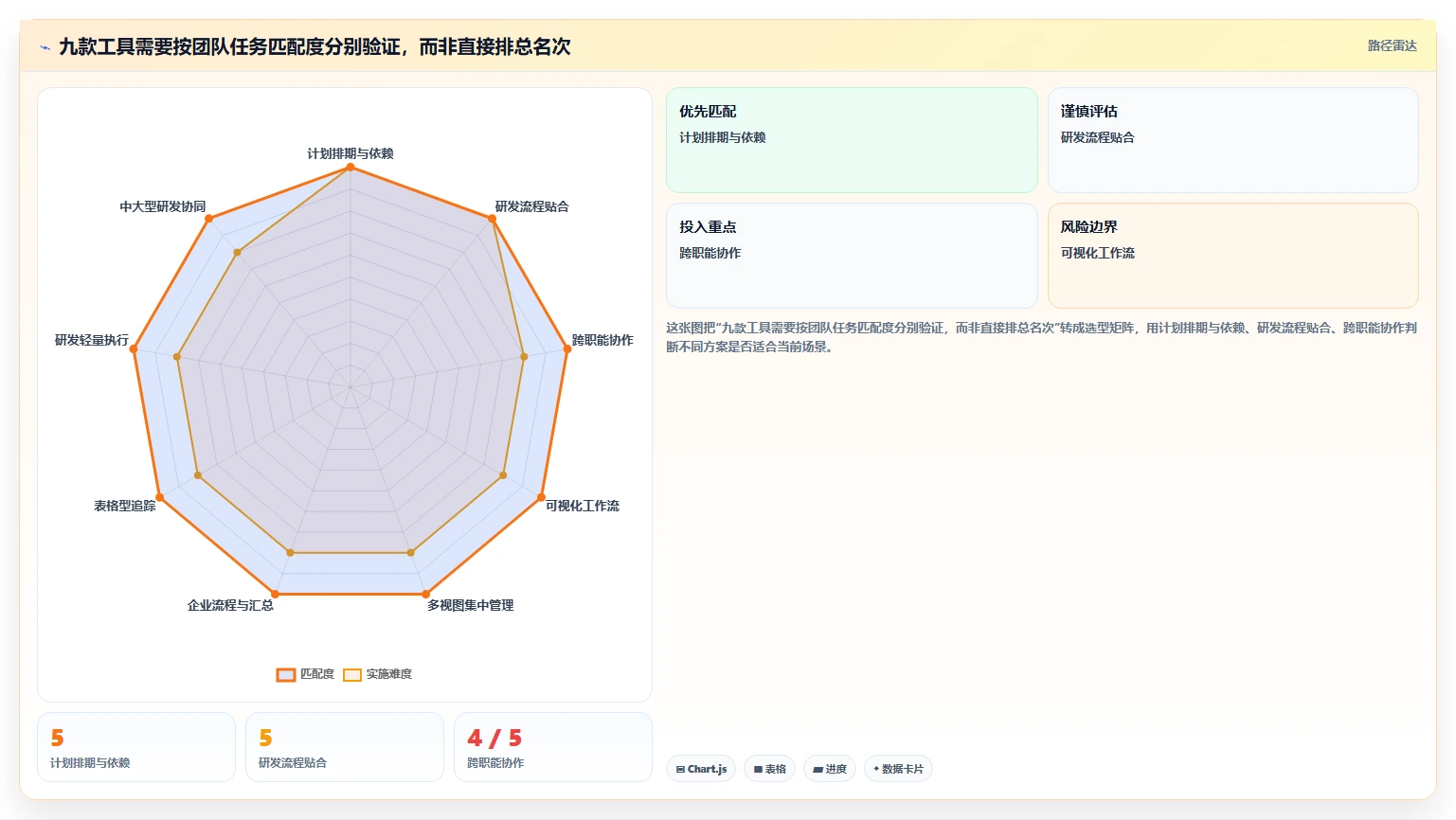Click the orange data point at 研发轻量执行
The height and width of the screenshot is (820, 1456).
[x=134, y=349]
